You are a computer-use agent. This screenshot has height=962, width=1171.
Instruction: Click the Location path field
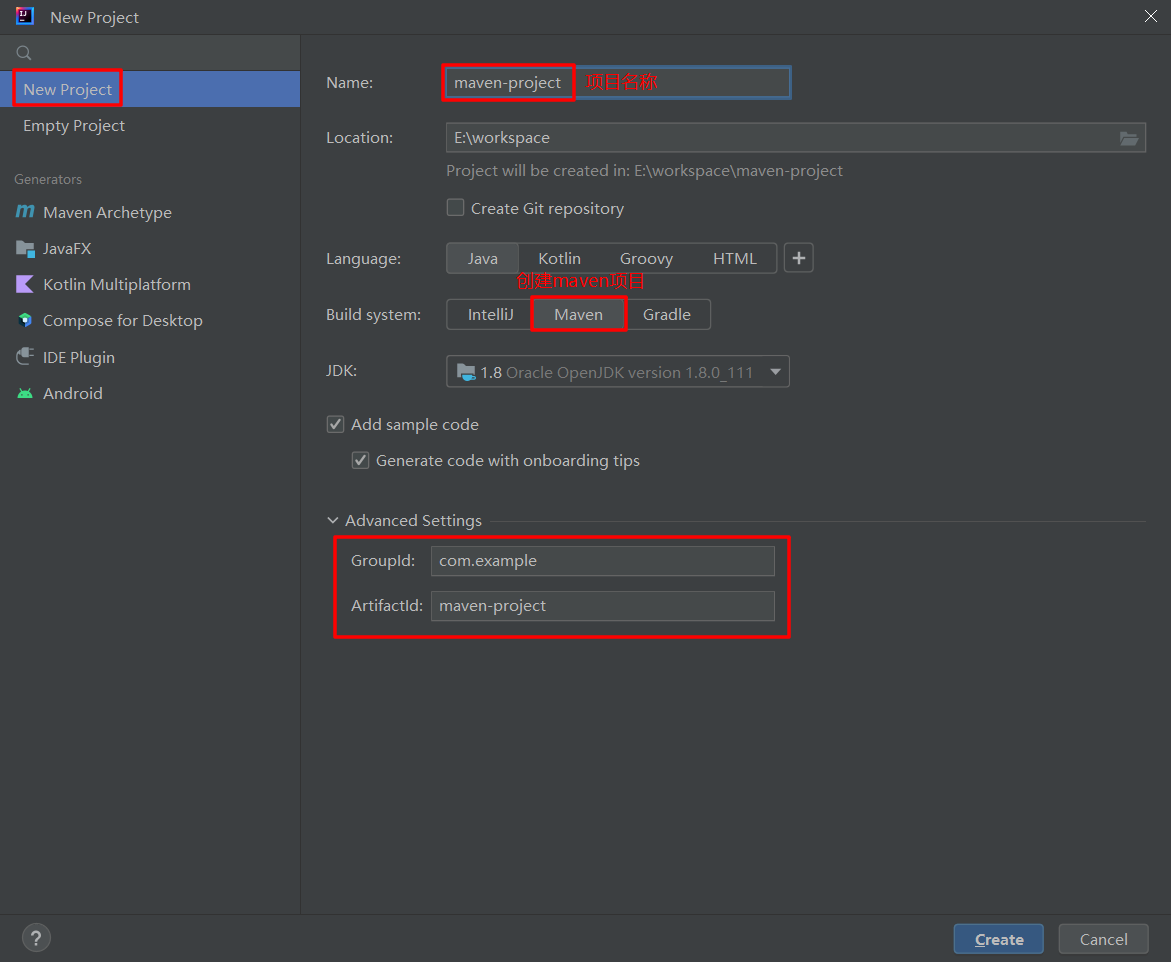click(795, 137)
